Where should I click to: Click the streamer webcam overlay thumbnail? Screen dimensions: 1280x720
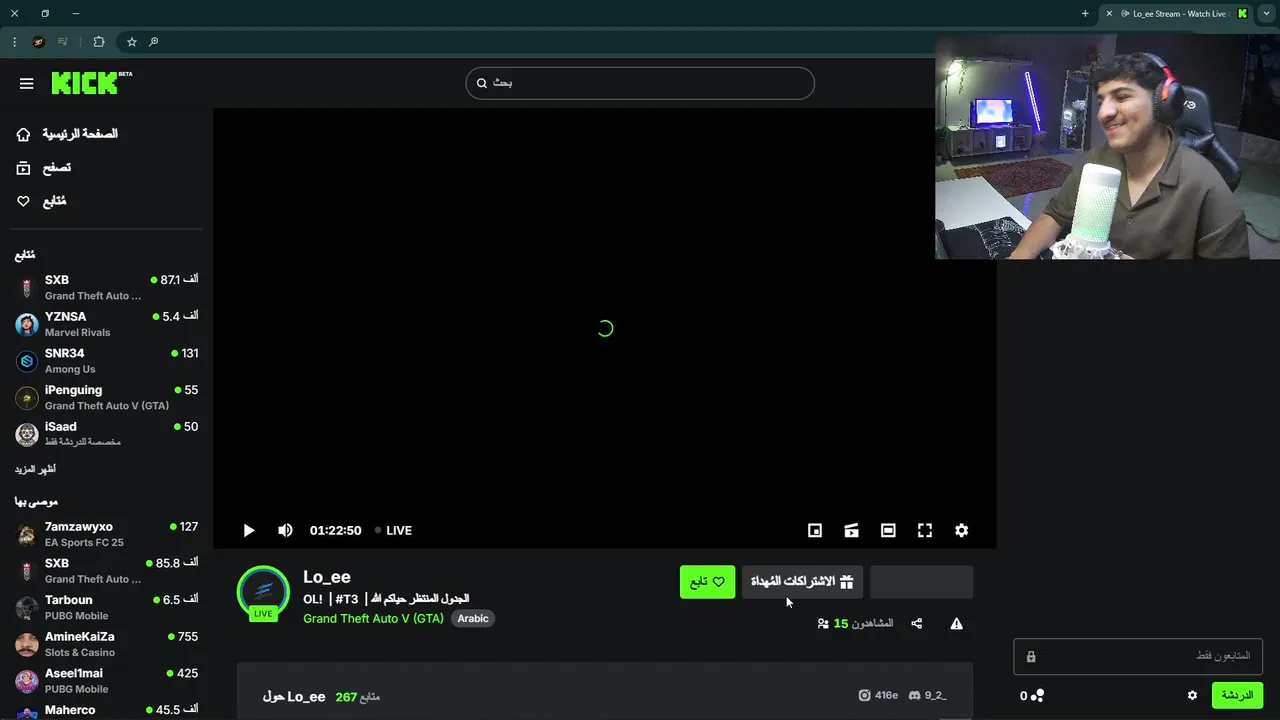pos(1107,146)
